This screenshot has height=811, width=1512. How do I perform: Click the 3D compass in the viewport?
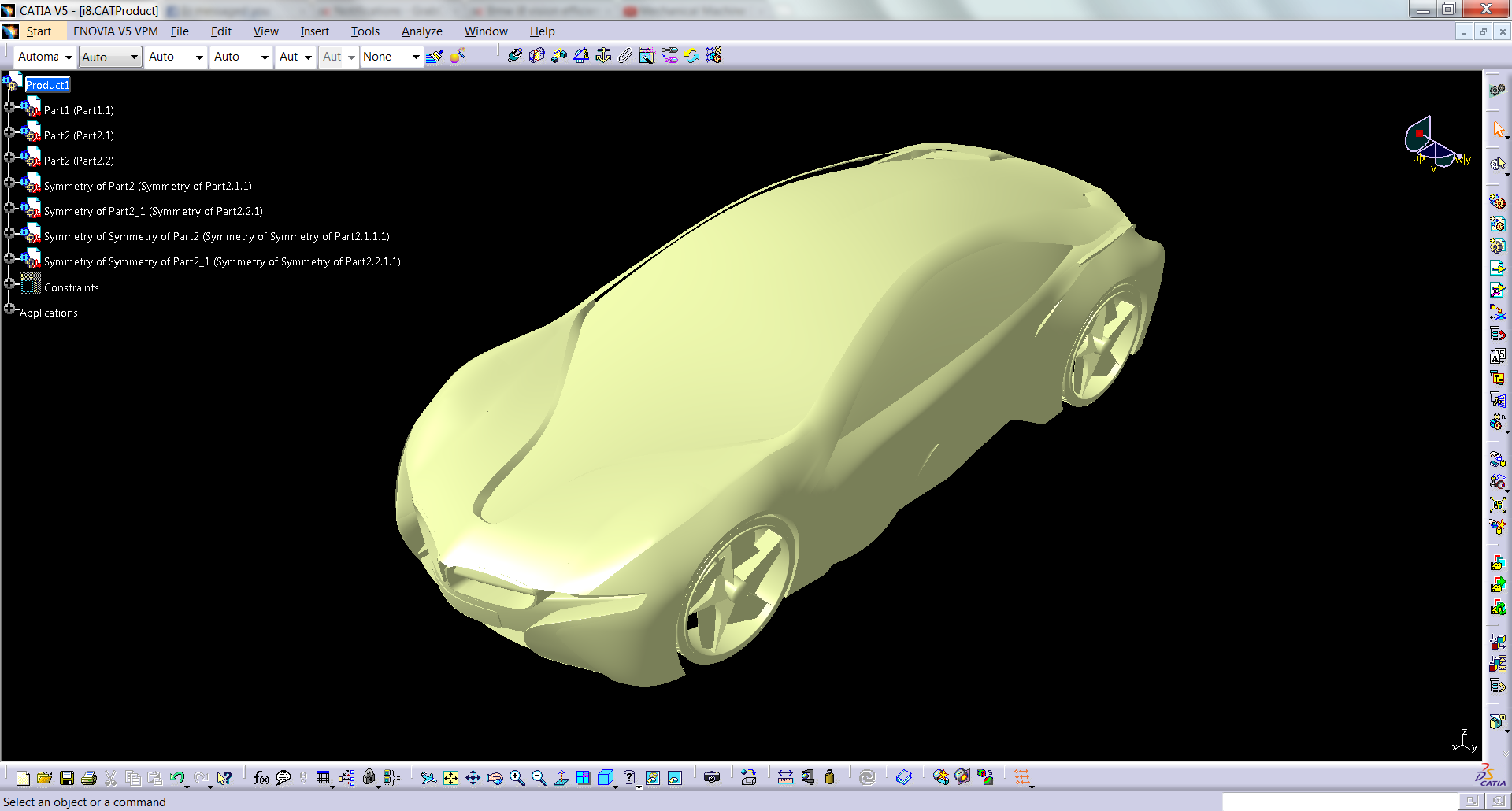click(1436, 143)
